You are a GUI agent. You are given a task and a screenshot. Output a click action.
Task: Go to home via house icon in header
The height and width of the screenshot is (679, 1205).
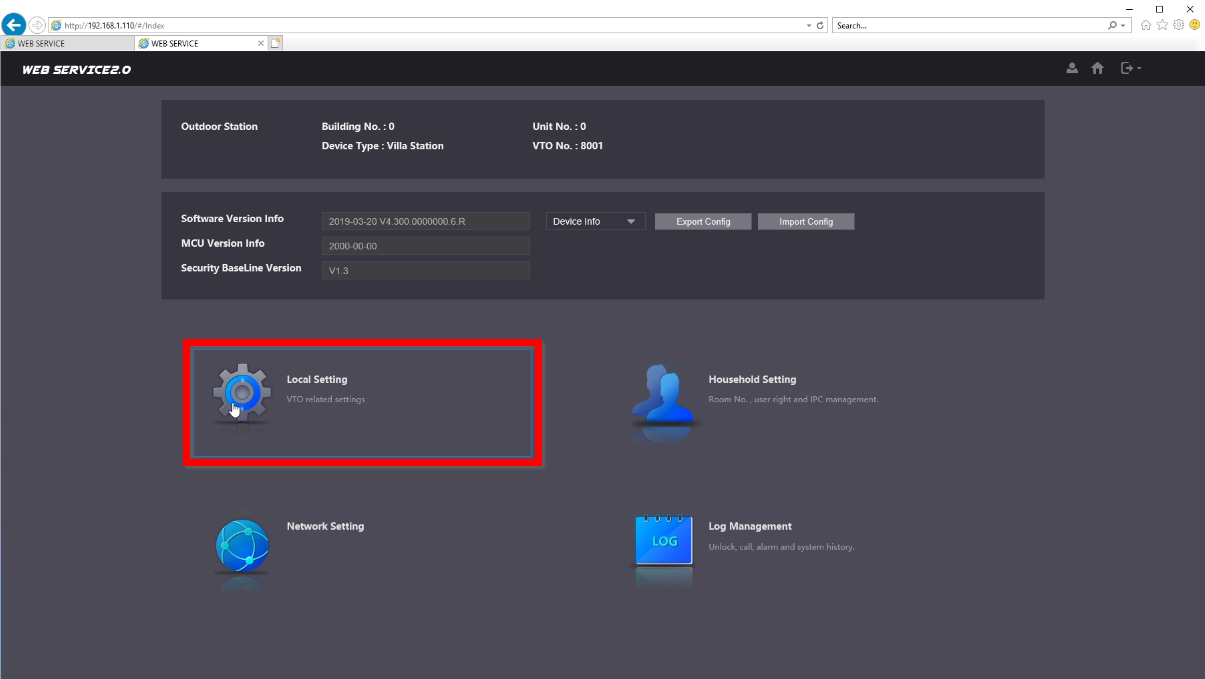tap(1097, 68)
